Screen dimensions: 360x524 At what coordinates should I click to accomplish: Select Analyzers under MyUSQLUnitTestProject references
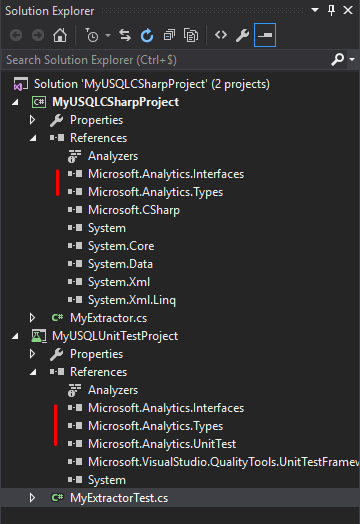click(113, 390)
